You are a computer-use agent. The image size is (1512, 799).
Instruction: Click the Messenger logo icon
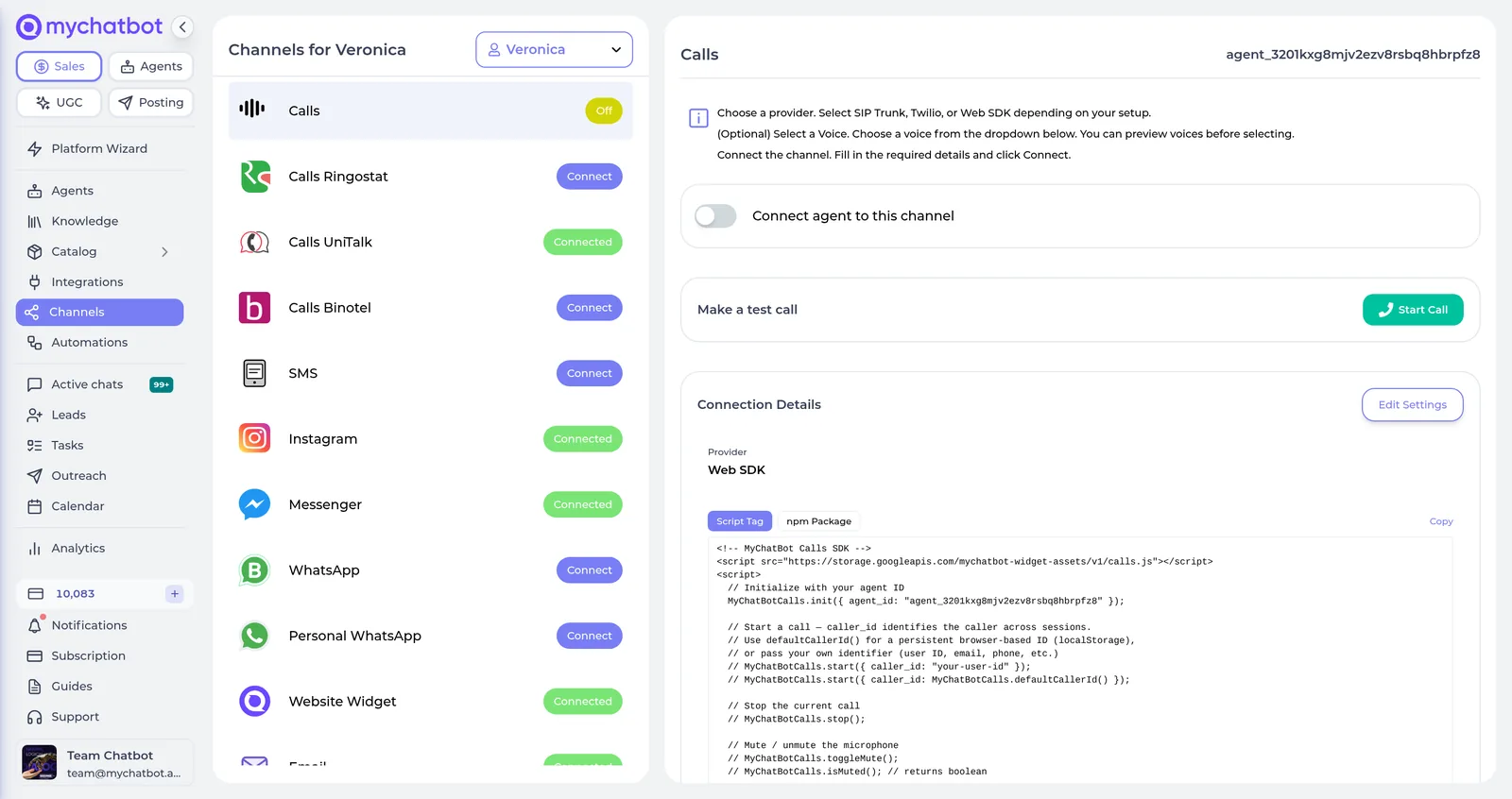(255, 504)
